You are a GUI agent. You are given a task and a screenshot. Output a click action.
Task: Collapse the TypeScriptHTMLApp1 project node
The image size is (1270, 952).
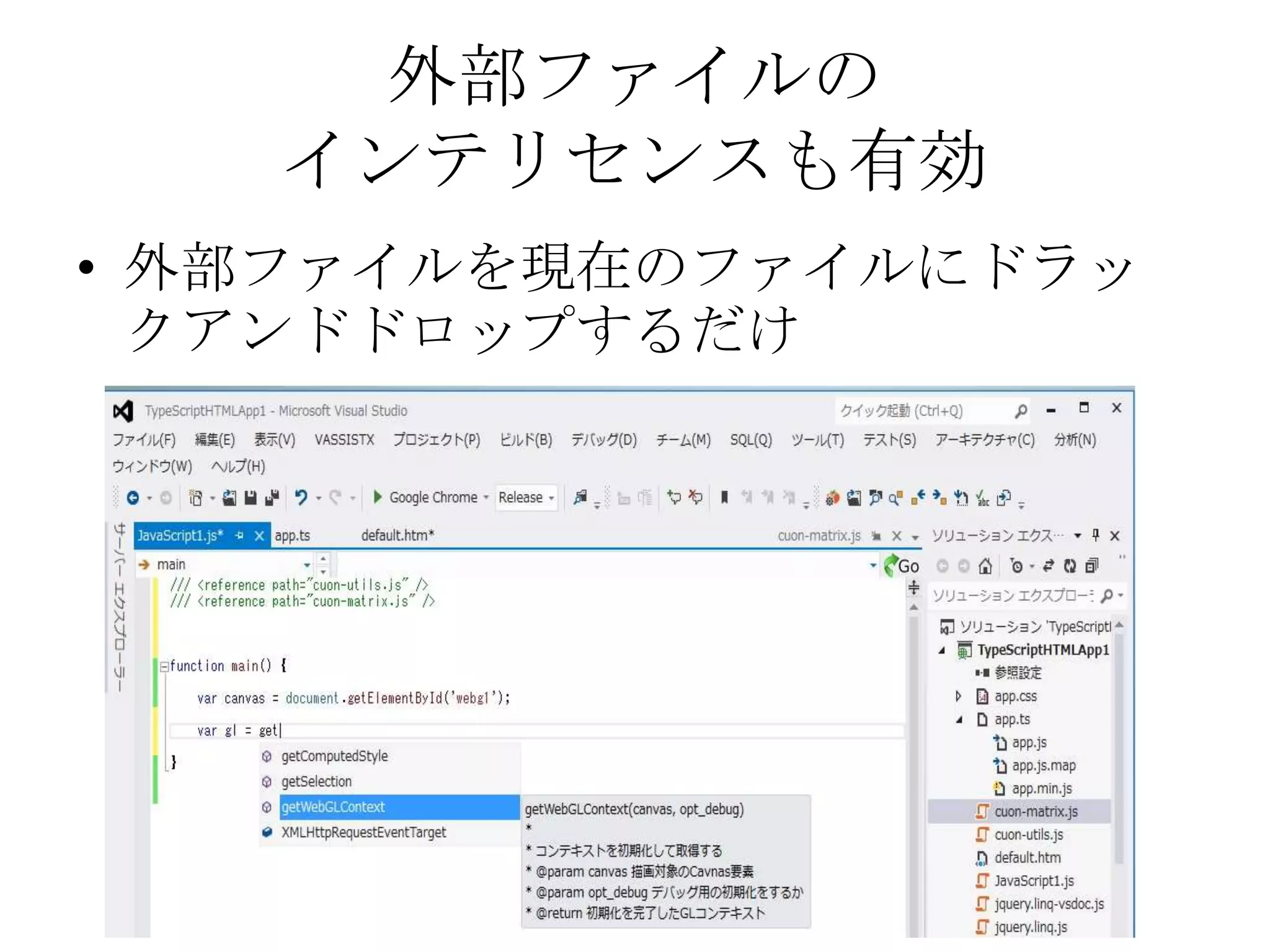point(942,650)
